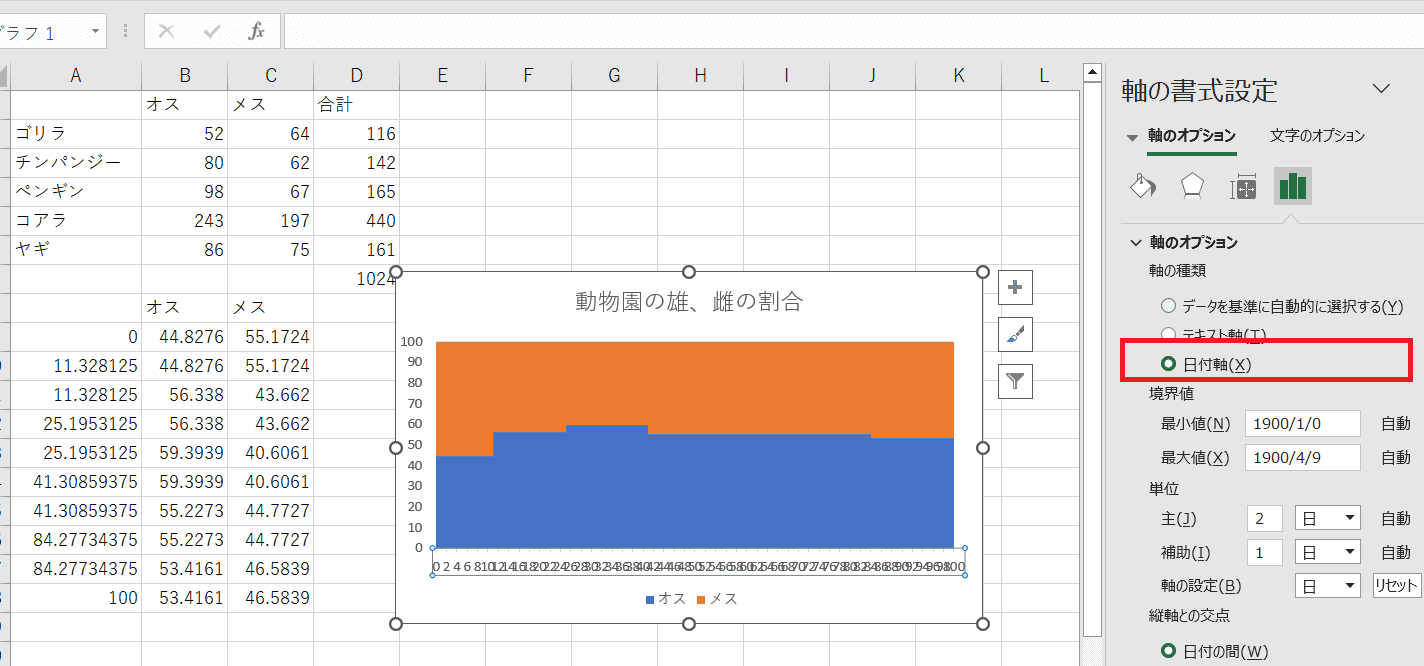This screenshot has height=666, width=1424.
Task: Switch to 軸のオプション tab
Action: (x=1192, y=136)
